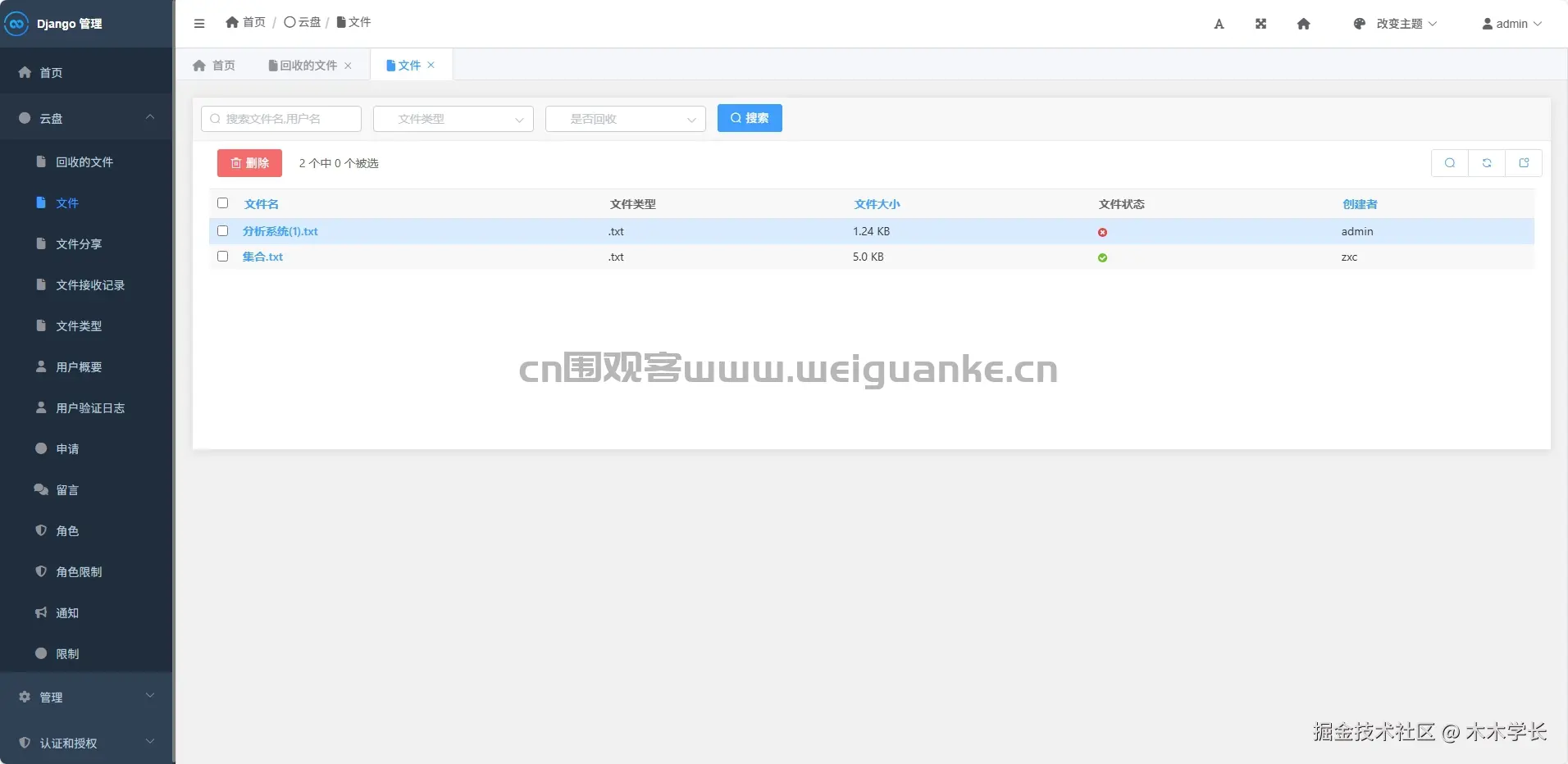Tick the select-all checkbox in table header
The width and height of the screenshot is (1568, 764).
(x=222, y=203)
